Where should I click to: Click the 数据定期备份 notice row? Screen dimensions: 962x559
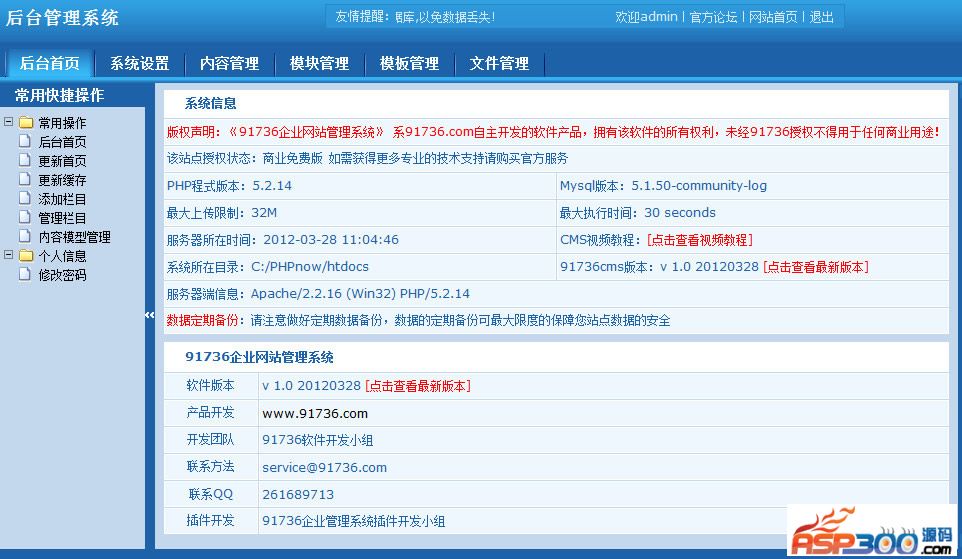[x=556, y=320]
